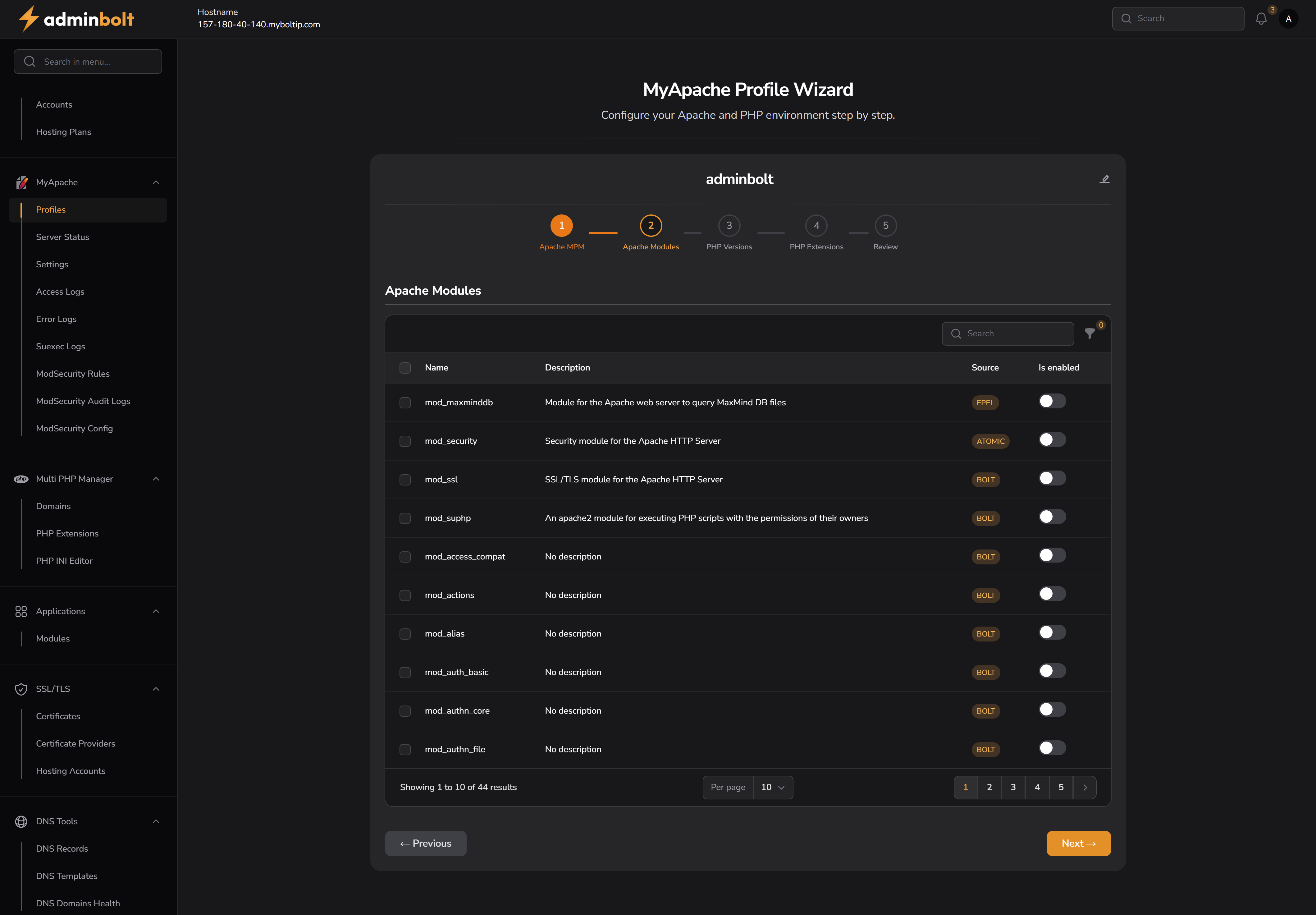Click the DNS Tools globe icon
The image size is (1316, 915).
click(x=21, y=821)
